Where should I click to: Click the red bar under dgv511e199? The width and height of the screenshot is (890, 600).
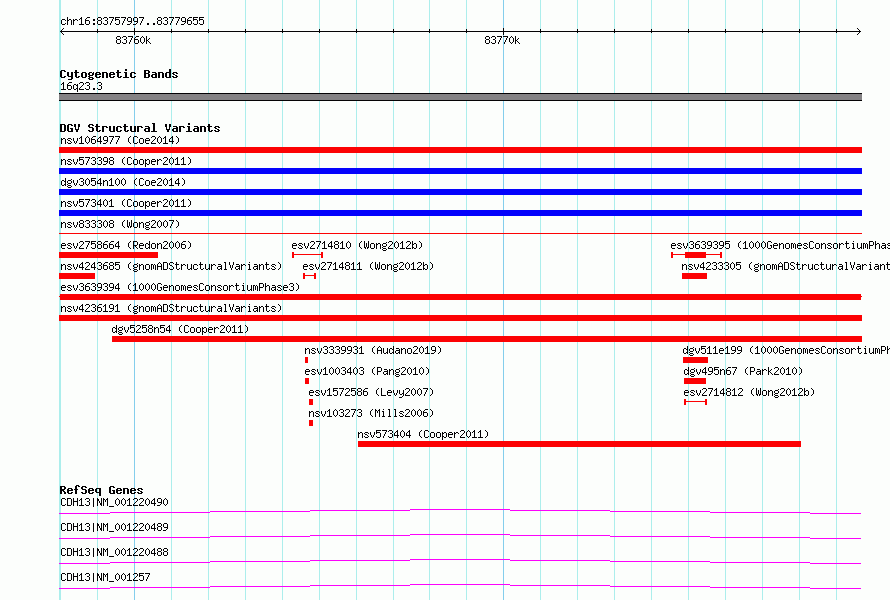point(695,360)
